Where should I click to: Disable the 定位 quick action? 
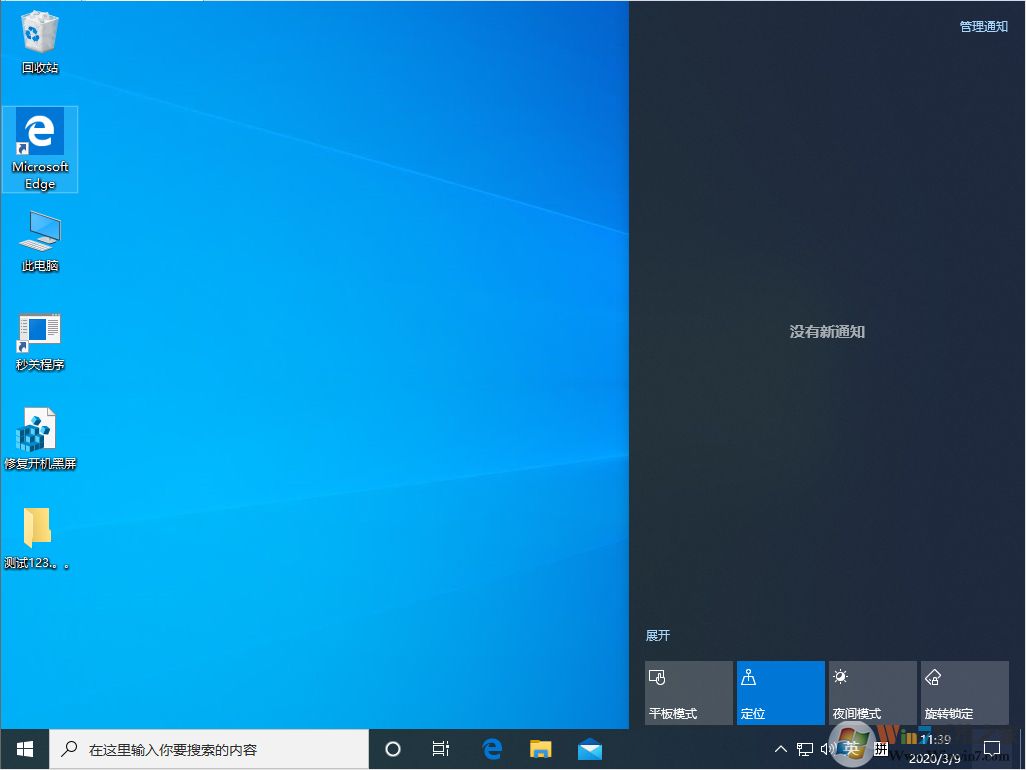pyautogui.click(x=780, y=692)
